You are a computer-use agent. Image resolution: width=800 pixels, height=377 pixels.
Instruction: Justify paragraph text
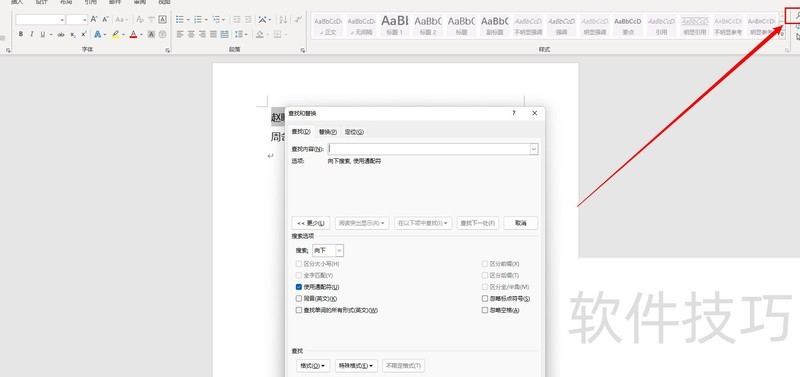point(214,34)
